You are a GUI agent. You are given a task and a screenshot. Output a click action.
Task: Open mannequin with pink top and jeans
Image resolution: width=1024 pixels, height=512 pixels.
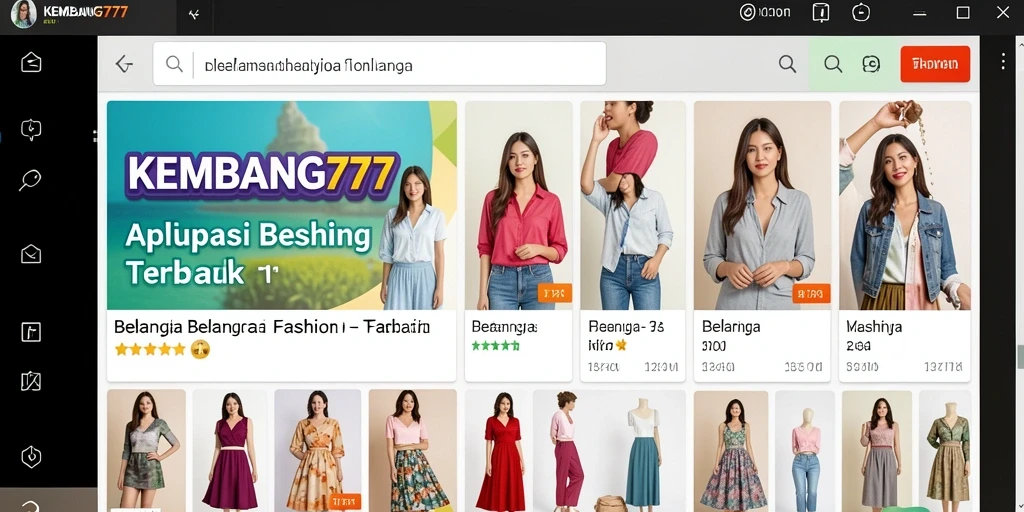coord(805,451)
